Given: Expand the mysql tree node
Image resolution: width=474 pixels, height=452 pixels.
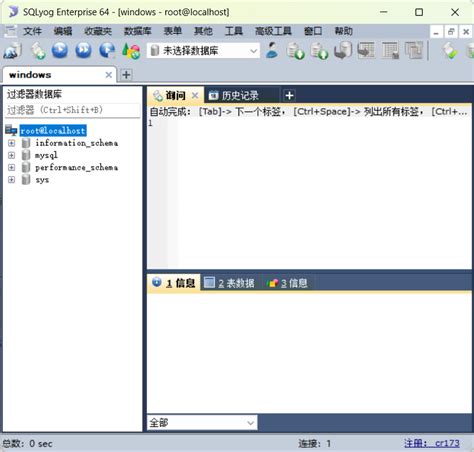Looking at the screenshot, I should (12, 155).
